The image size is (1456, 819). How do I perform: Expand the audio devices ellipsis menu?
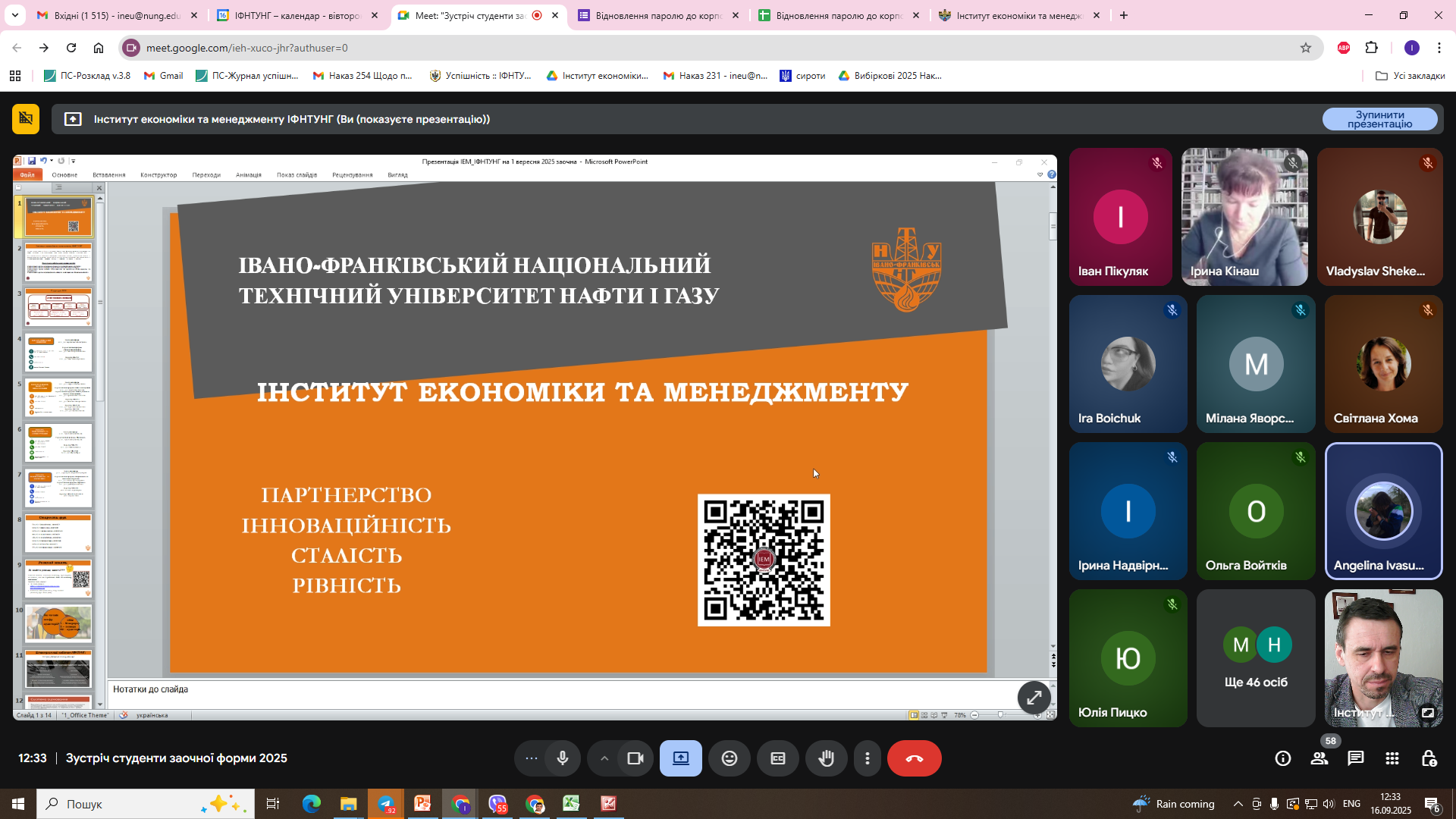[532, 758]
